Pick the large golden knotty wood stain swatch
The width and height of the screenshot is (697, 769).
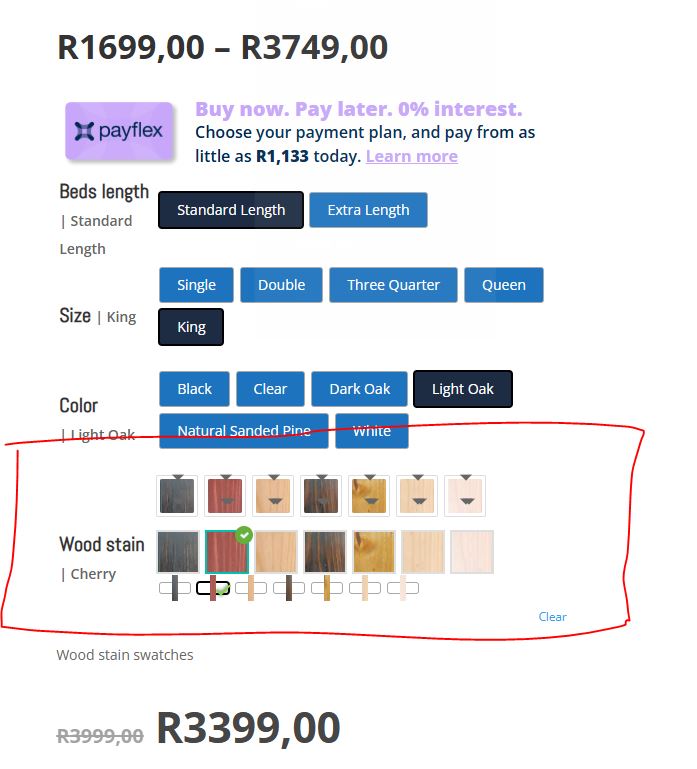(x=374, y=552)
